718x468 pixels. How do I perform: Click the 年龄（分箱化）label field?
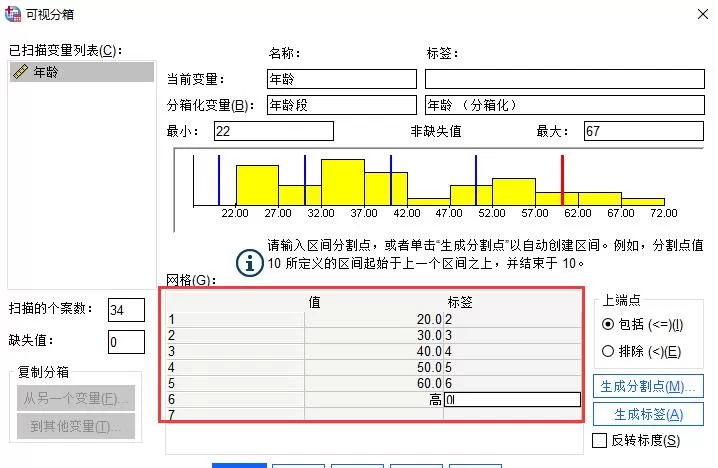(x=565, y=105)
